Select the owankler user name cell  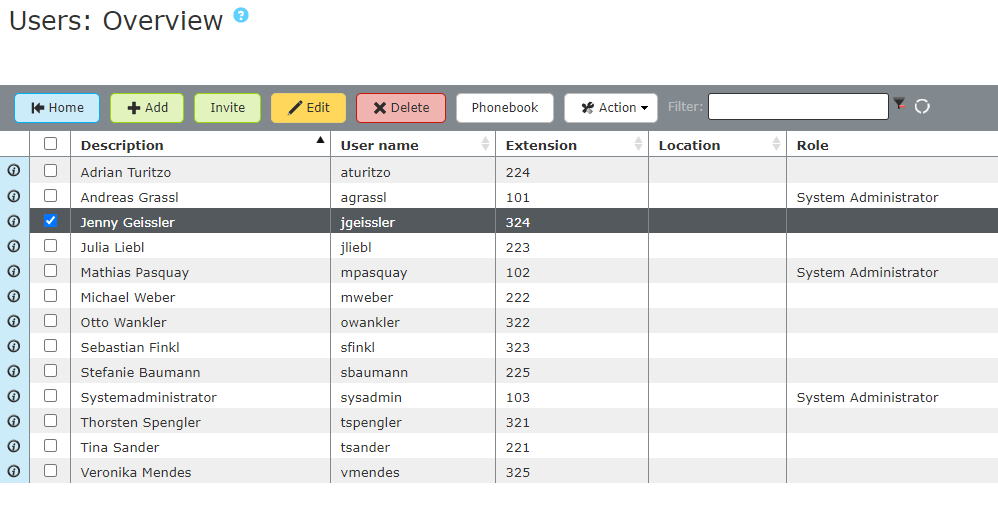[413, 322]
